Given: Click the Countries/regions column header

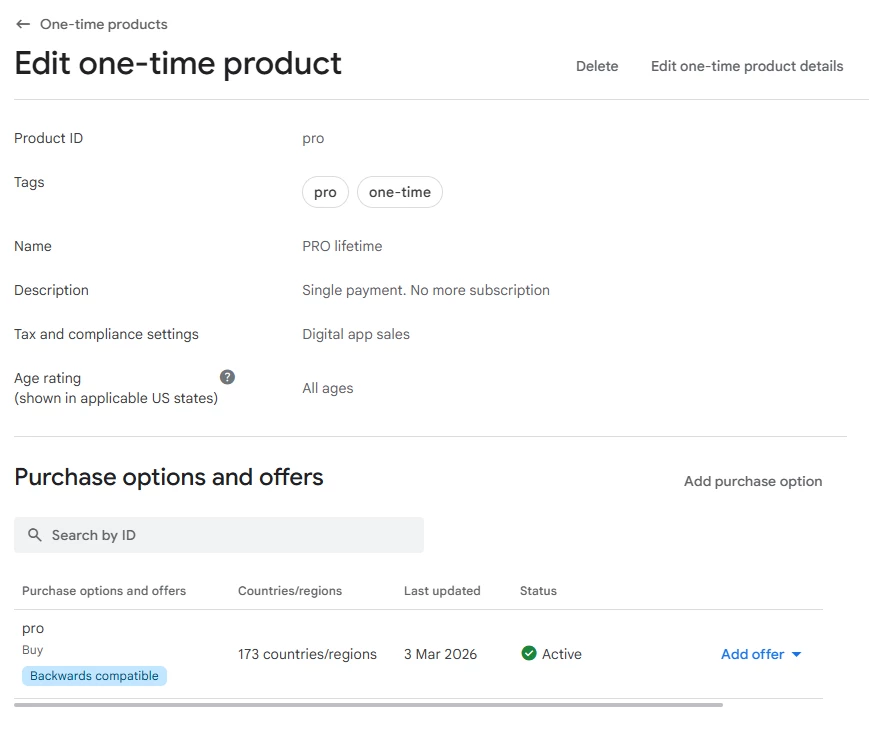Looking at the screenshot, I should coord(290,591).
